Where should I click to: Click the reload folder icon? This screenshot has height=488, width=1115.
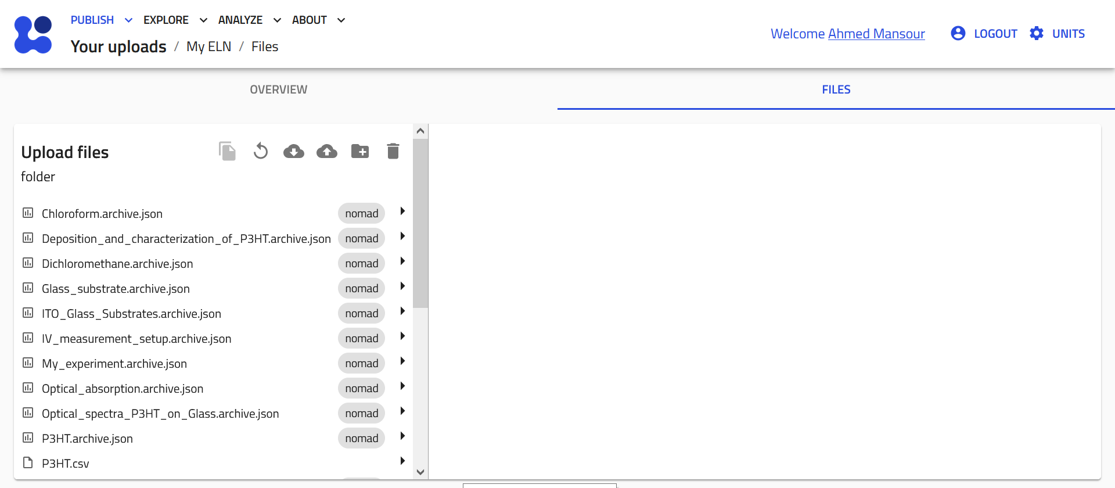(260, 151)
